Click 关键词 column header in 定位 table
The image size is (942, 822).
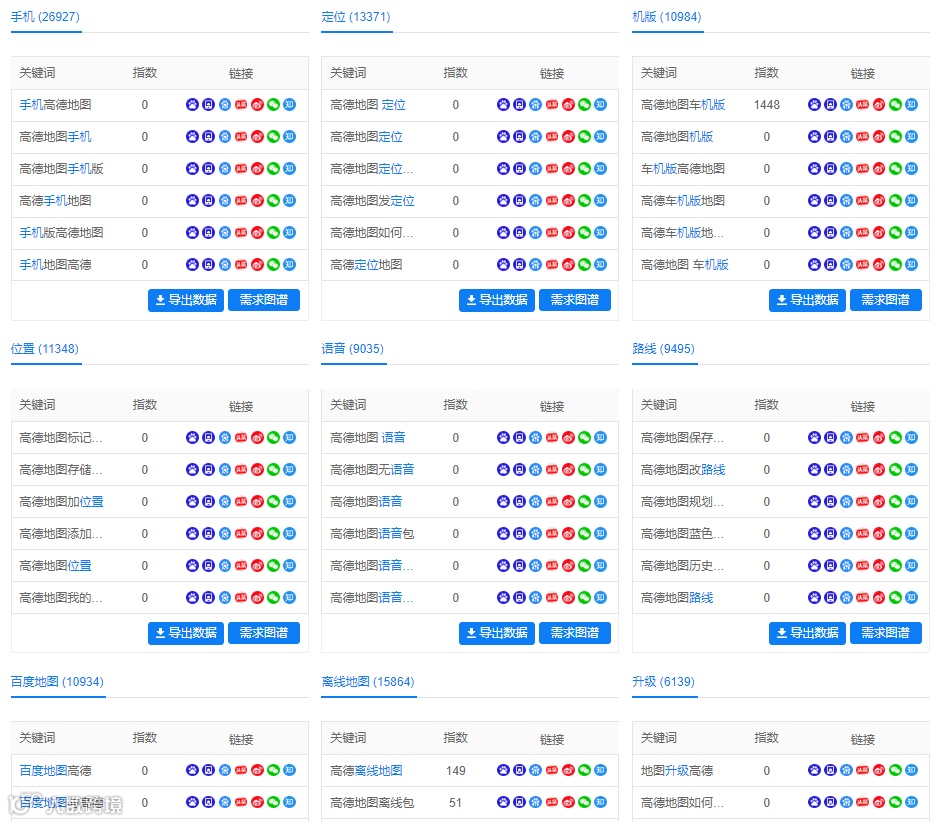pyautogui.click(x=348, y=73)
